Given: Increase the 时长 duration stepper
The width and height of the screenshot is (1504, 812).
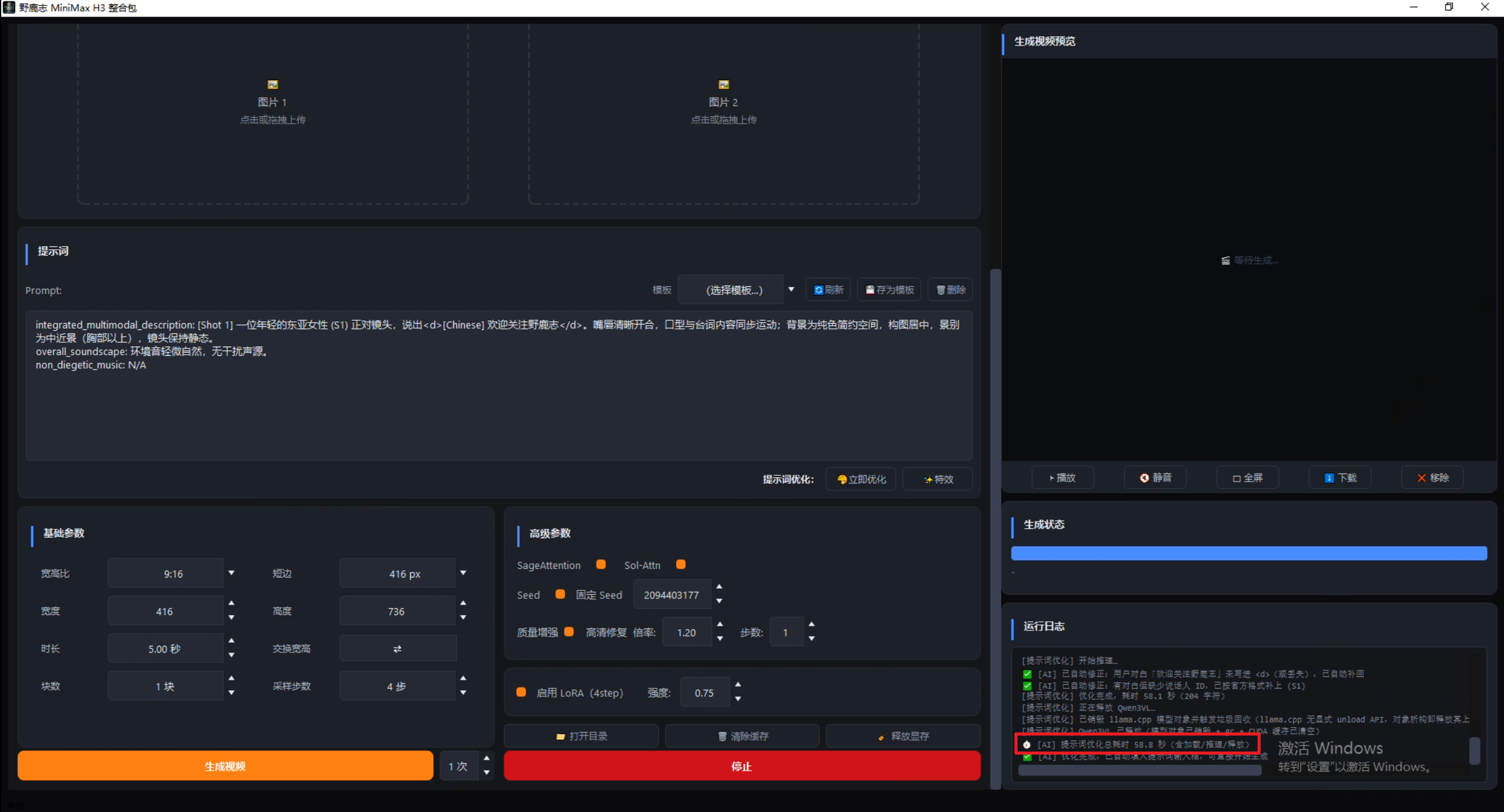Looking at the screenshot, I should coord(231,641).
